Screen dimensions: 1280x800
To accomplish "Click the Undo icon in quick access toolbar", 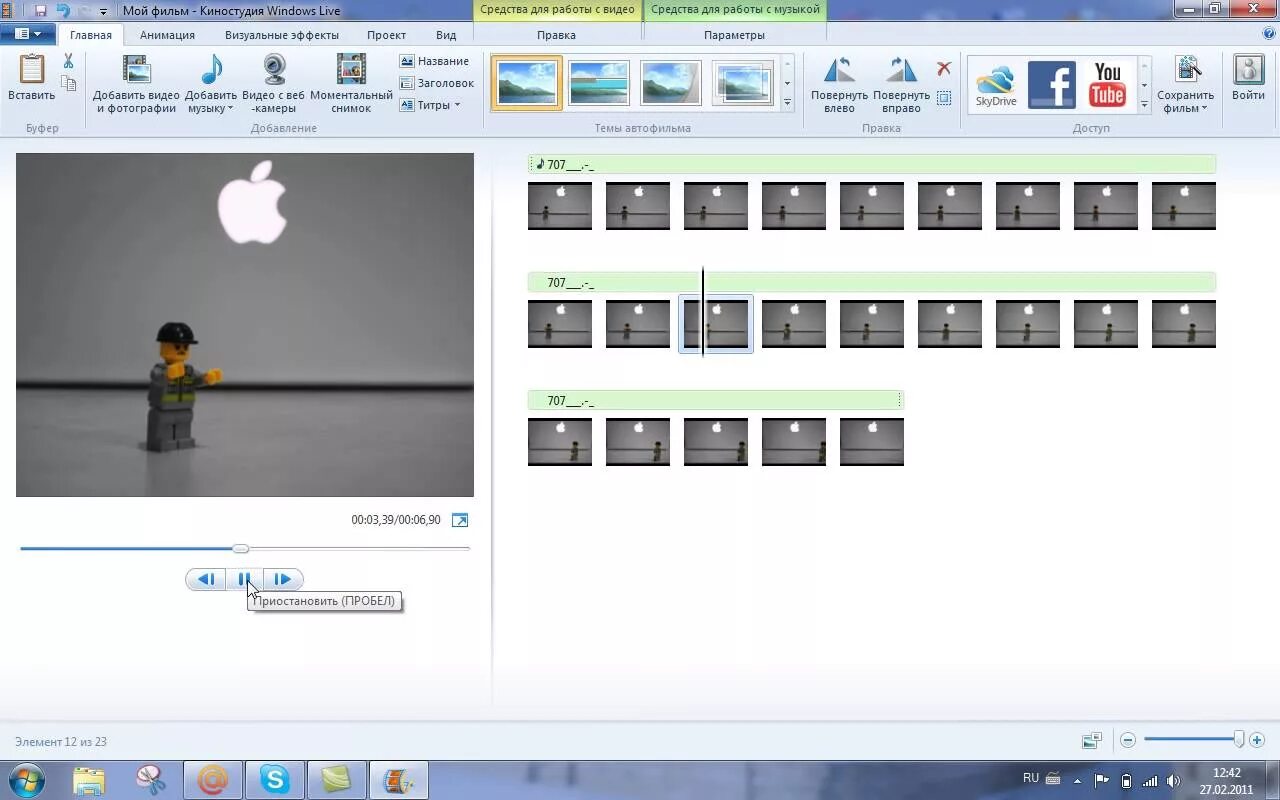I will [x=63, y=11].
